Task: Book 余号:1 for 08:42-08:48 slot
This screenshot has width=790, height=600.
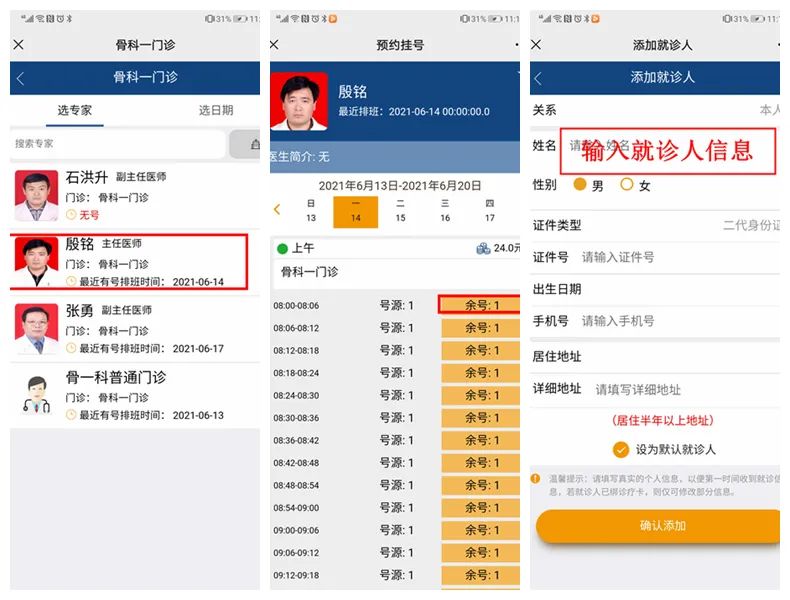Action: [480, 462]
